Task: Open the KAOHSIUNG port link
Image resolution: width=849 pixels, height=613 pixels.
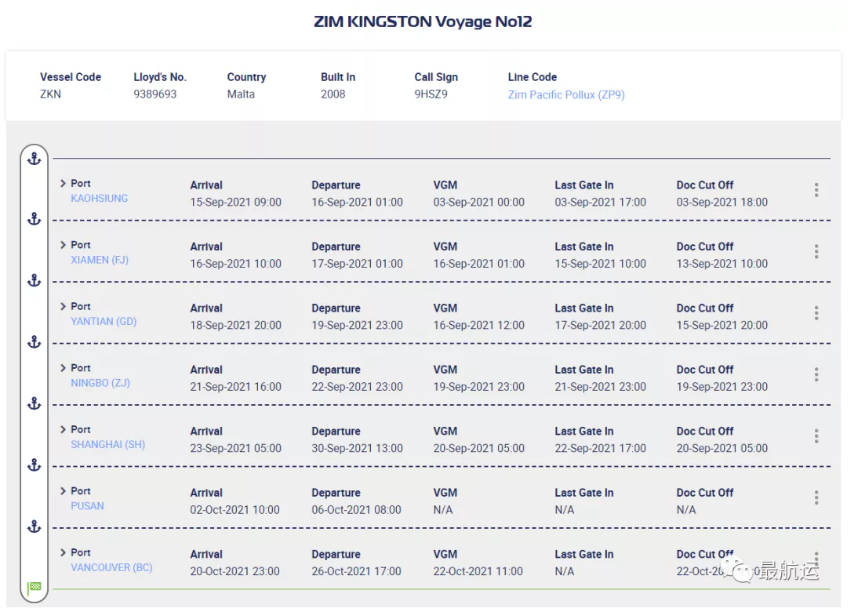Action: point(99,199)
